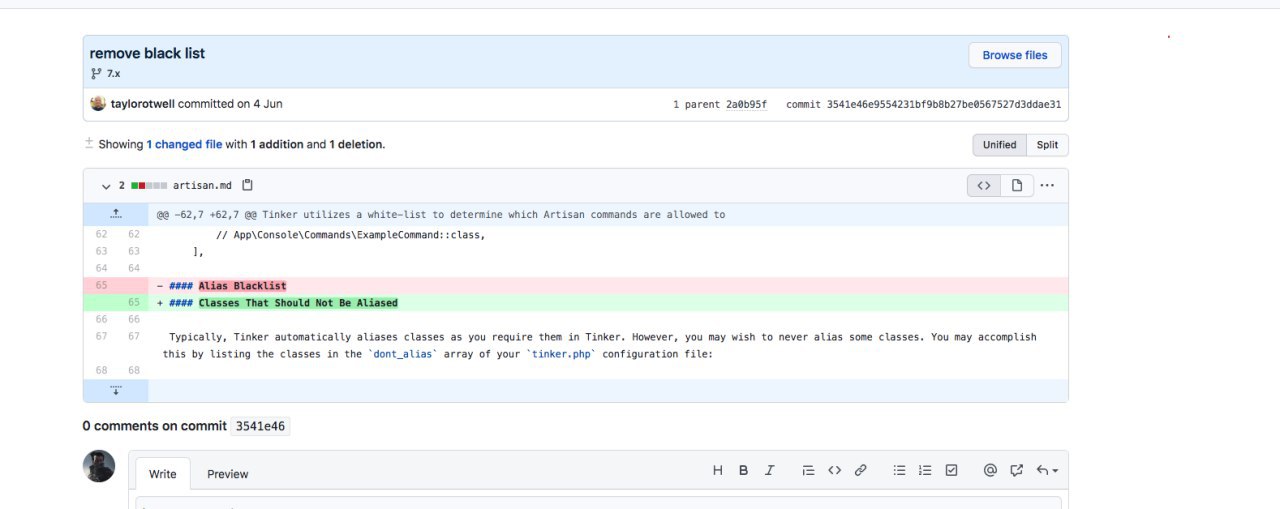Click the removed line number 65

100,286
